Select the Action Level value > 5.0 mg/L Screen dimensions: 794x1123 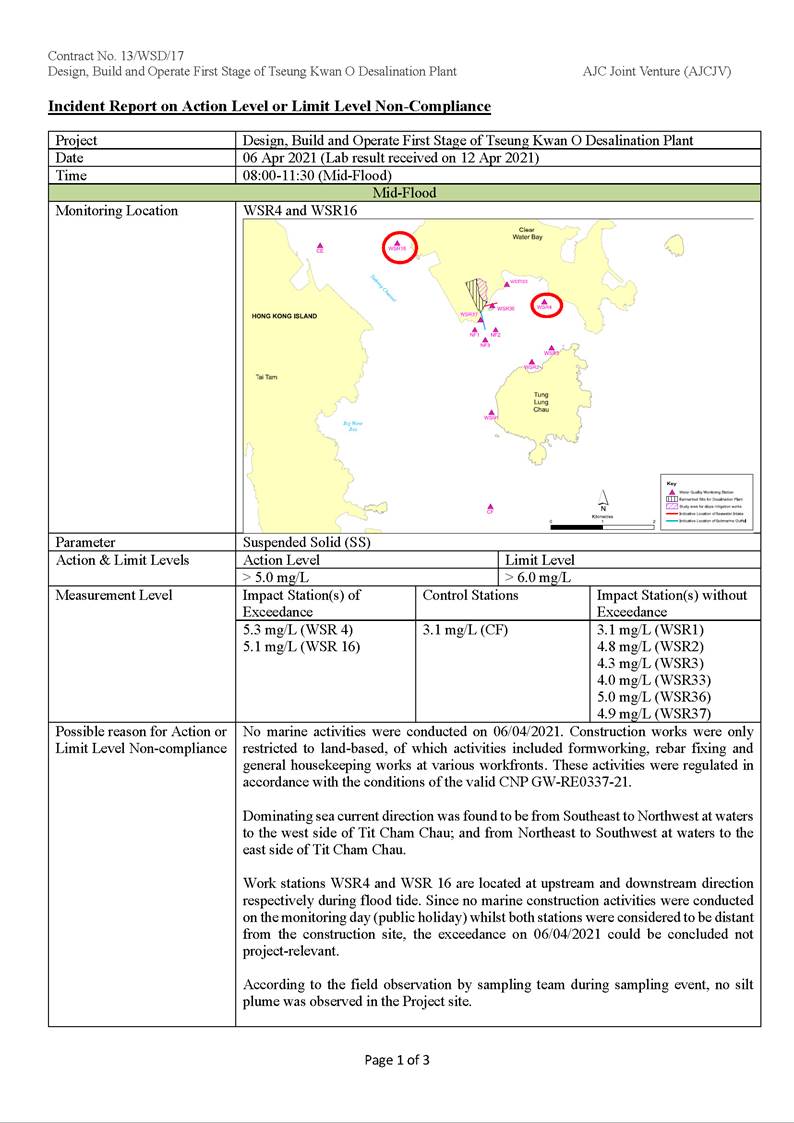coord(276,577)
